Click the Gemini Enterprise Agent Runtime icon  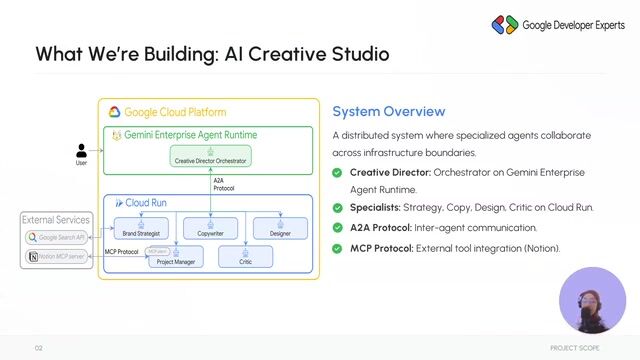(117, 135)
